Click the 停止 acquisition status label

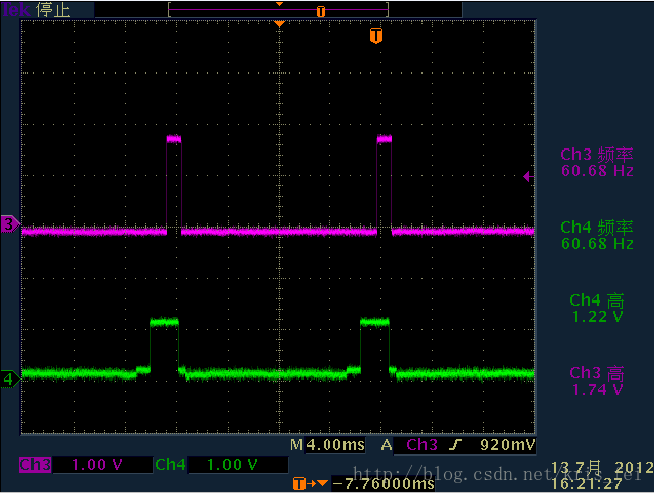pos(53,10)
